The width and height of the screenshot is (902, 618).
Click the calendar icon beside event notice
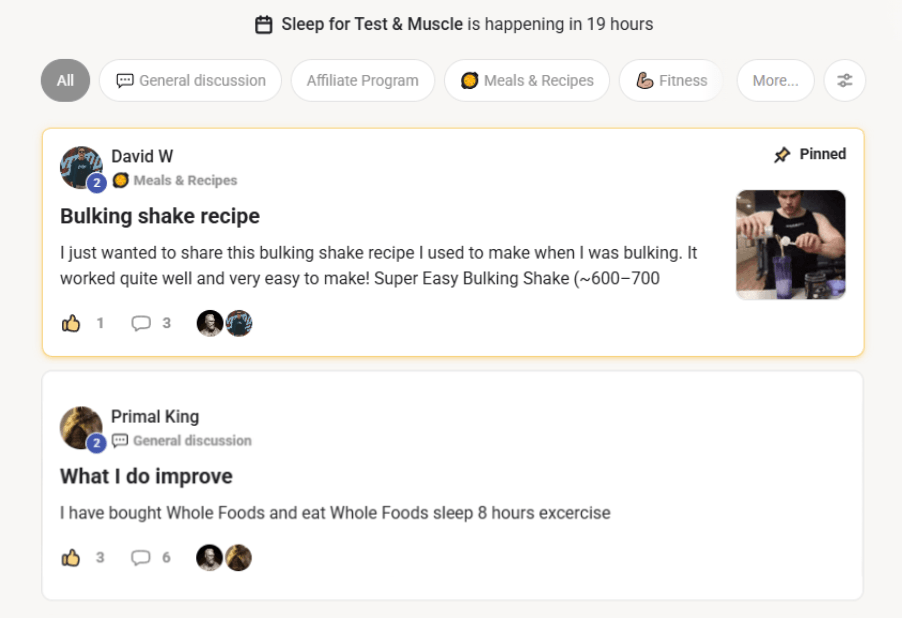click(264, 24)
